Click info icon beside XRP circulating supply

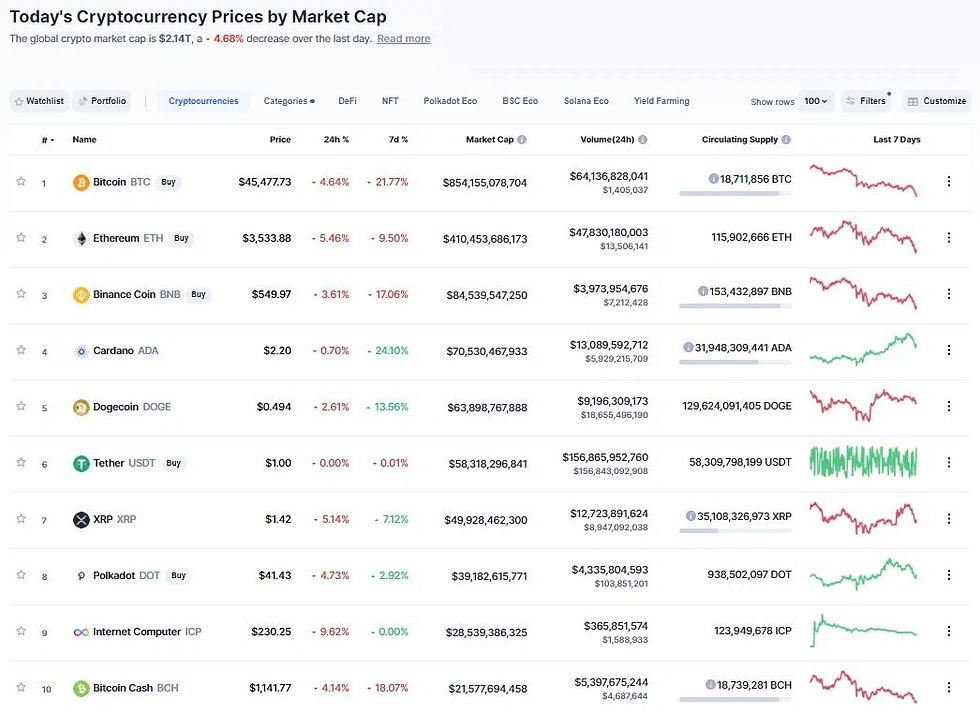coord(691,516)
